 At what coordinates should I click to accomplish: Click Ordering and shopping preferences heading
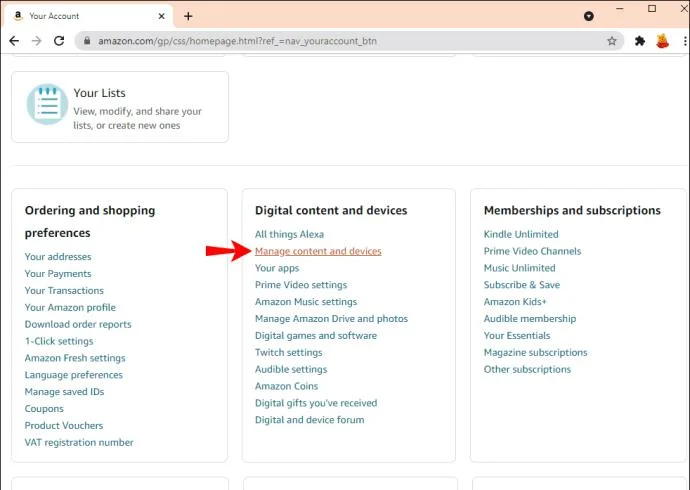point(90,222)
